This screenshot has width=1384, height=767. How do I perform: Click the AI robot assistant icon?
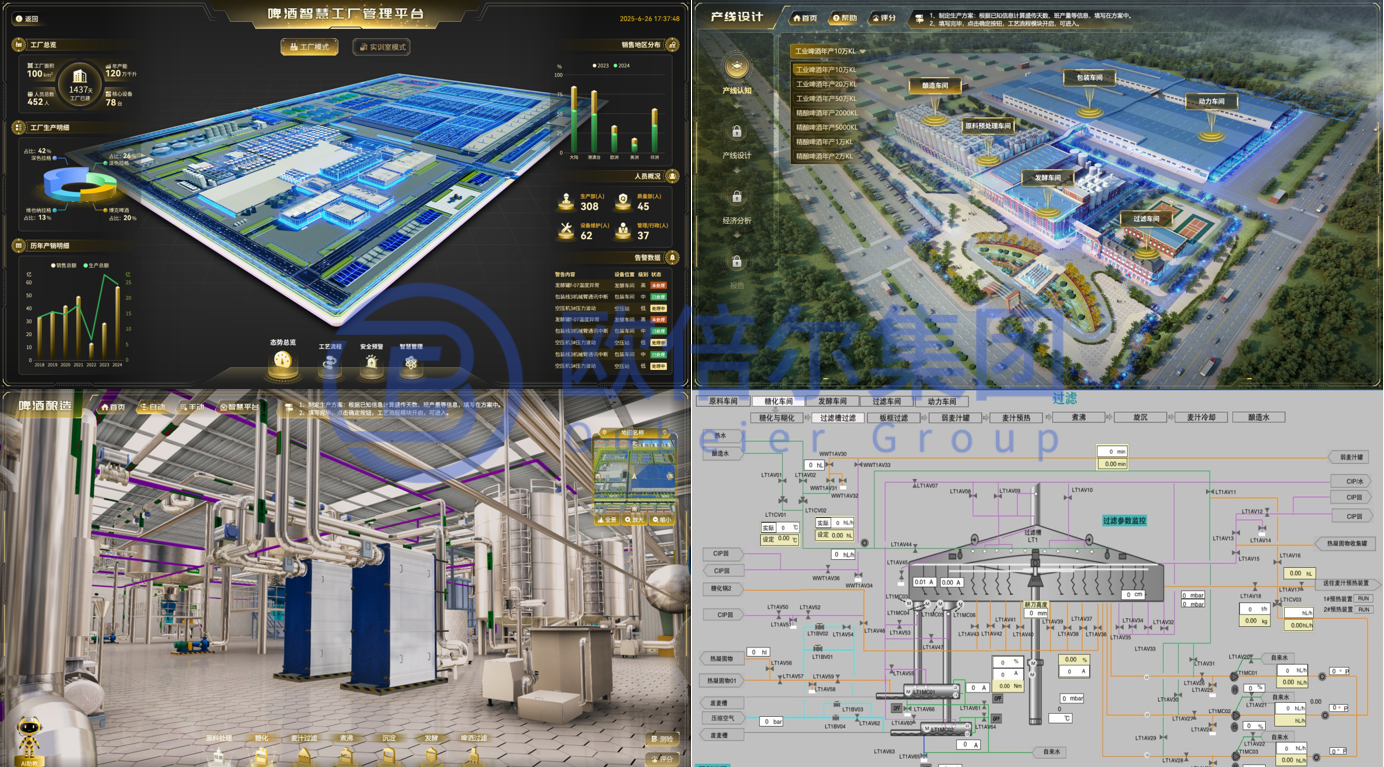tap(29, 739)
